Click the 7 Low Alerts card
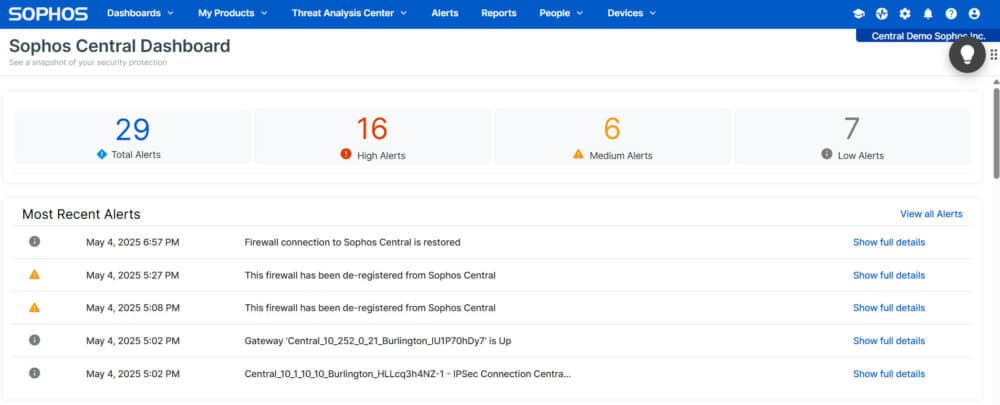The height and width of the screenshot is (405, 1000). tap(852, 136)
